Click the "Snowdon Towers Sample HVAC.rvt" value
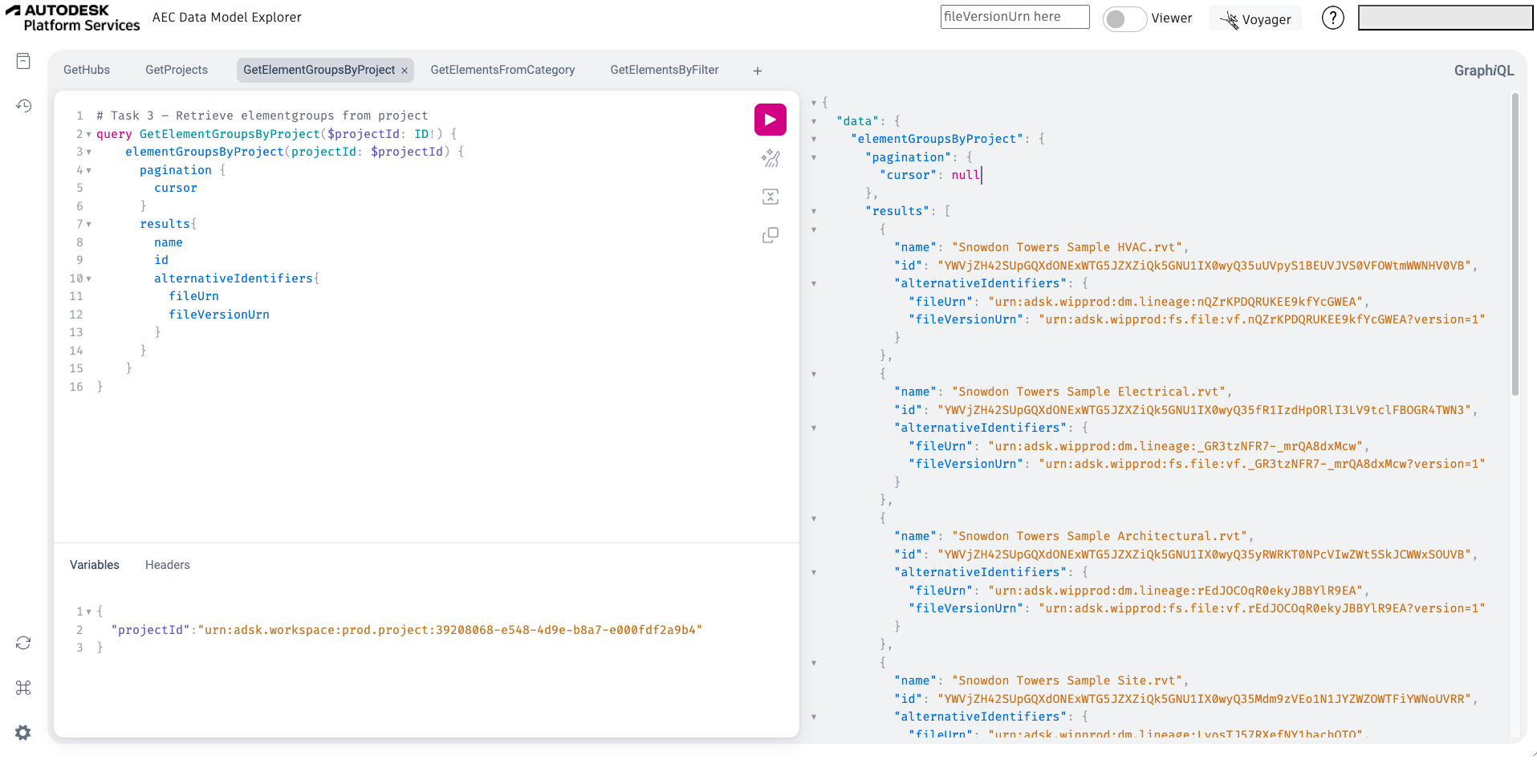This screenshot has height=784, width=1537. [x=1067, y=247]
